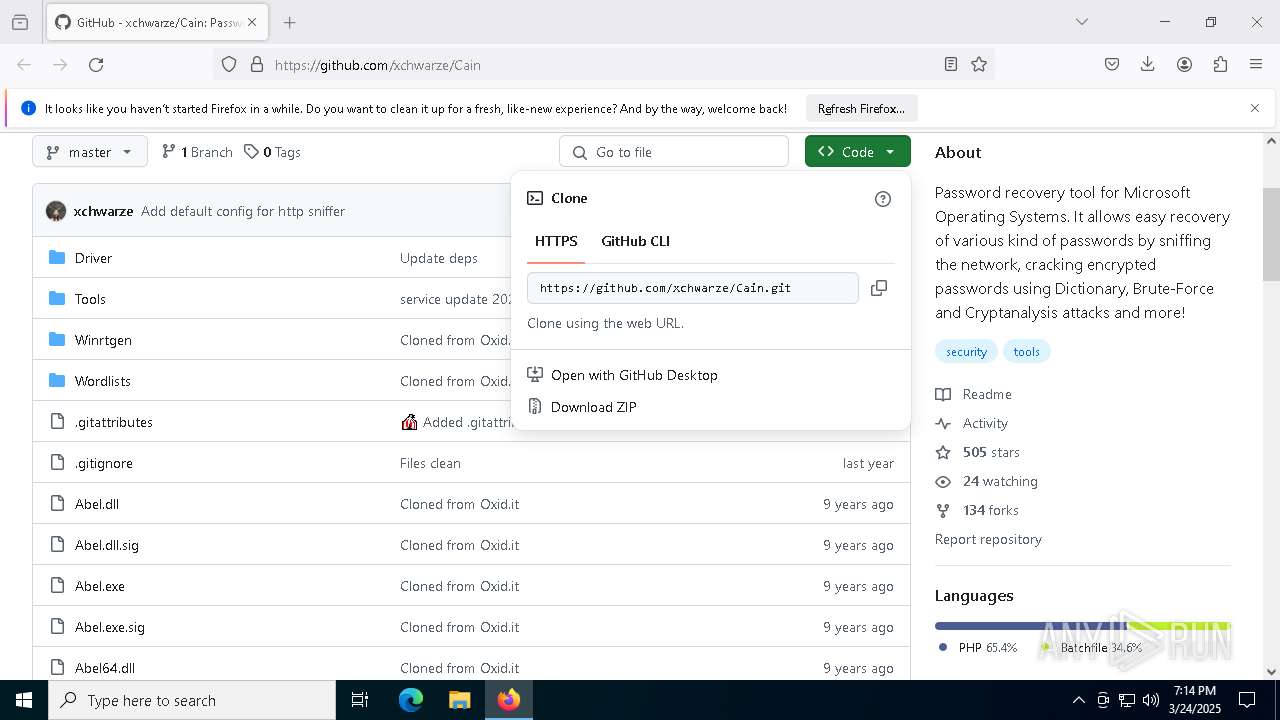Open the Activity link
The height and width of the screenshot is (720, 1280).
(985, 423)
